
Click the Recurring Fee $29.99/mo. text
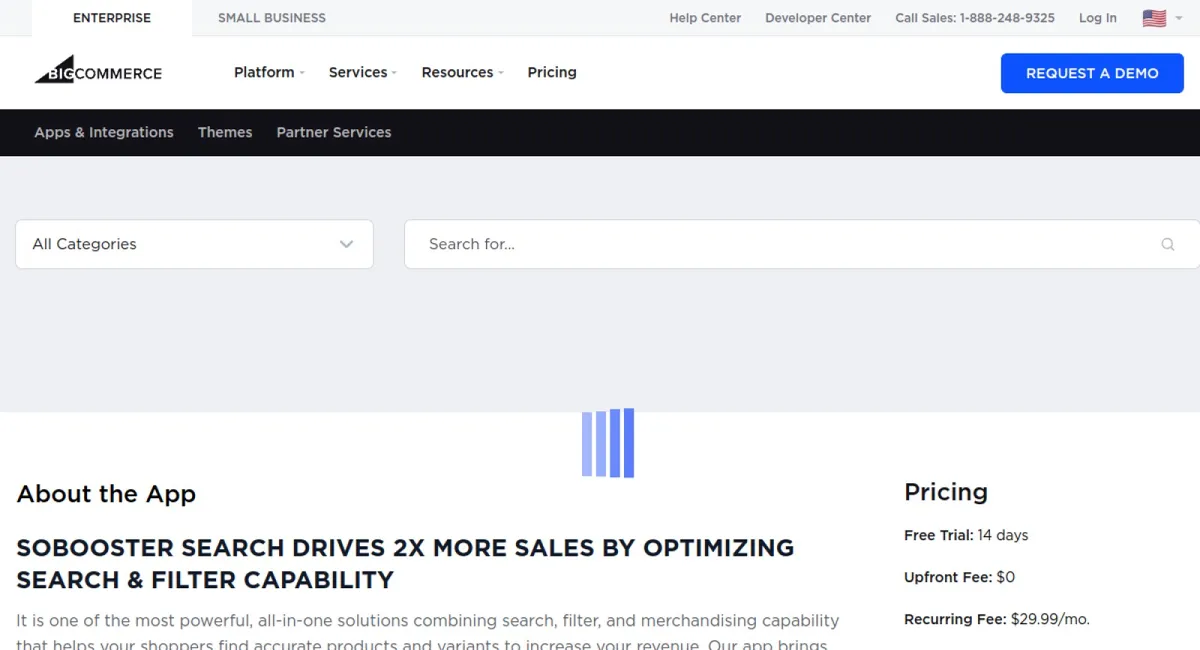pos(997,619)
